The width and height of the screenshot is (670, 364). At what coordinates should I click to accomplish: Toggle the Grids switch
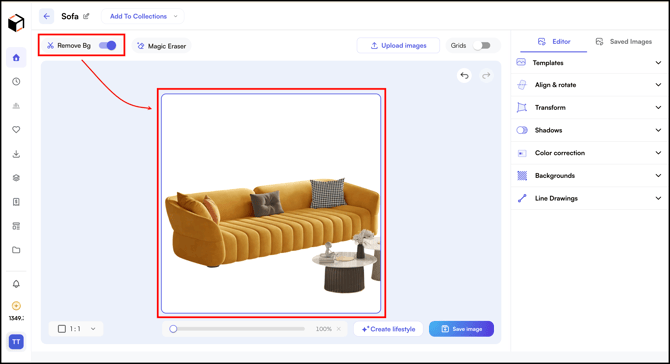coord(482,45)
